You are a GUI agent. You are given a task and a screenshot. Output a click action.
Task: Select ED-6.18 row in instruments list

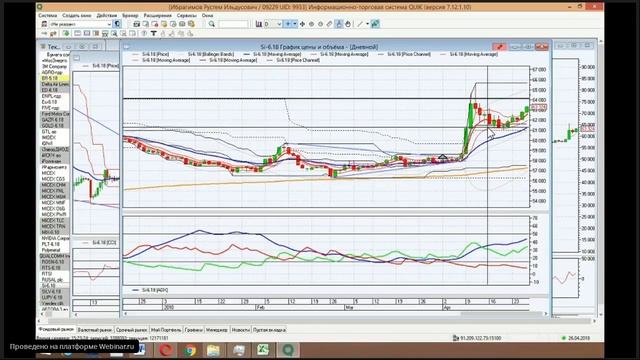click(x=55, y=90)
